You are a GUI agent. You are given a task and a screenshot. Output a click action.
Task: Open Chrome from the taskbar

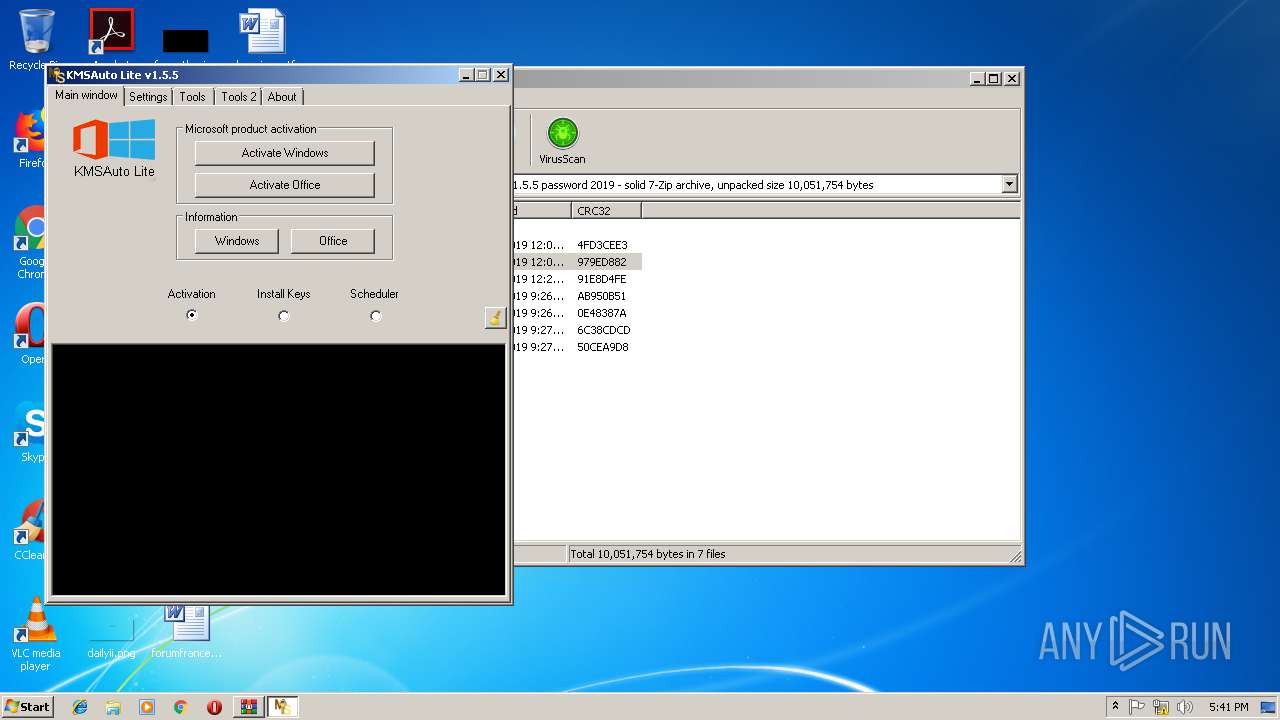pos(180,707)
